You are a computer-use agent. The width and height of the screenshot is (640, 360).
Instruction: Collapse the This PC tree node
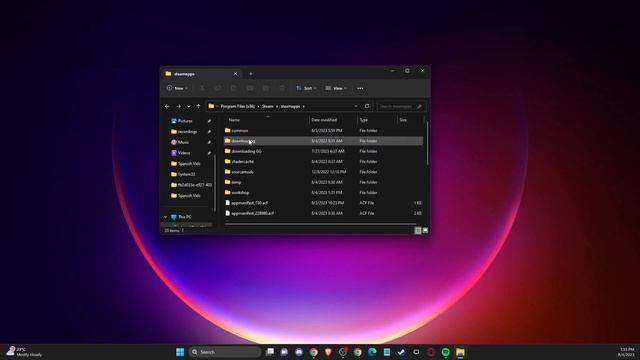165,217
